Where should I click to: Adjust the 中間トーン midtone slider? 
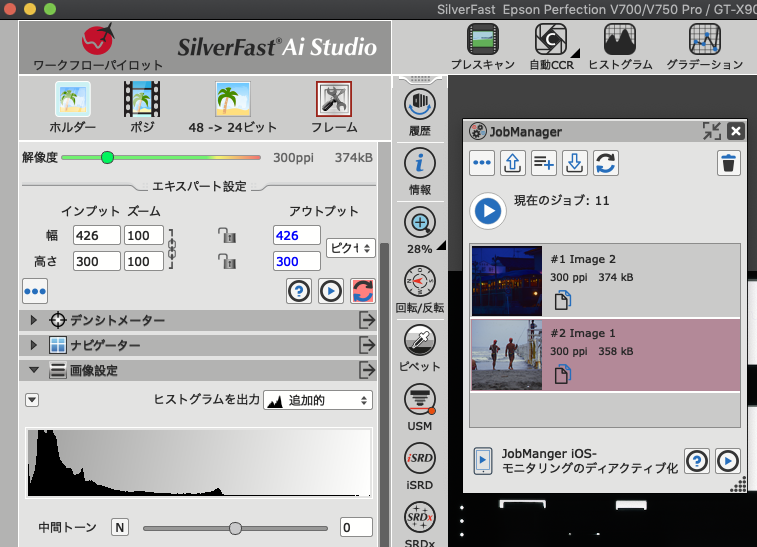[235, 528]
